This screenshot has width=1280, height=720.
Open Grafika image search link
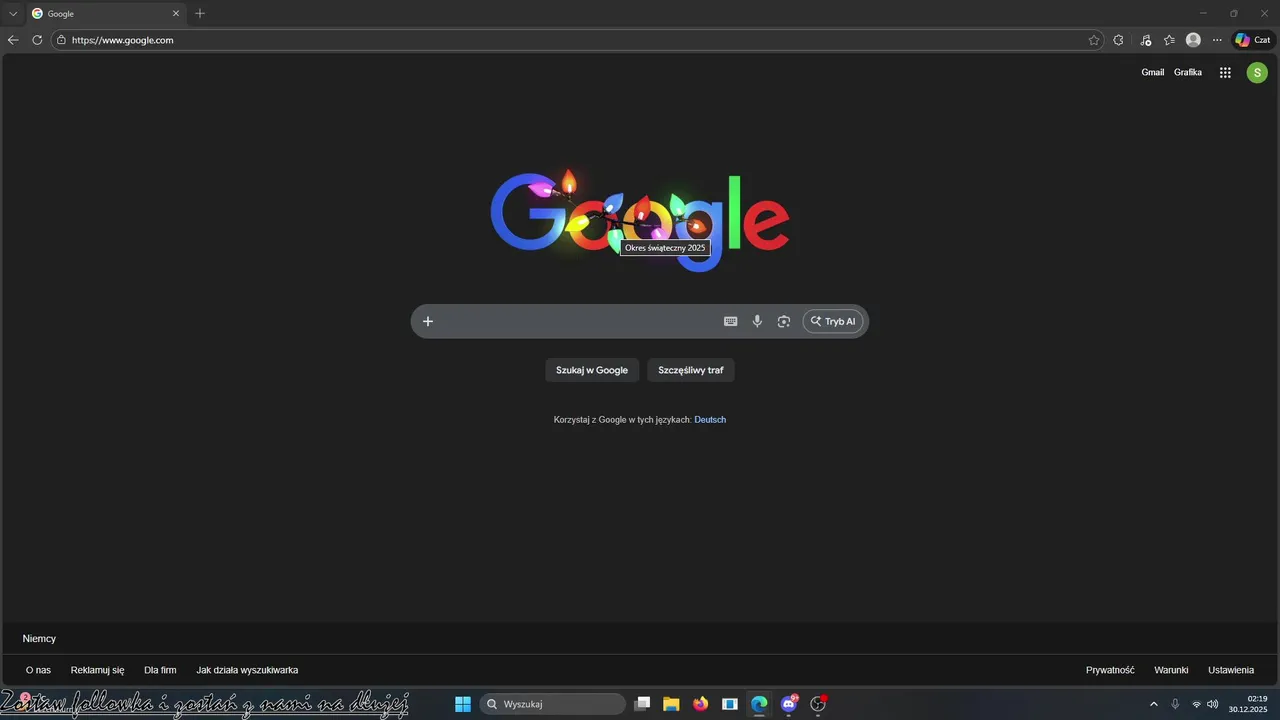coord(1188,72)
